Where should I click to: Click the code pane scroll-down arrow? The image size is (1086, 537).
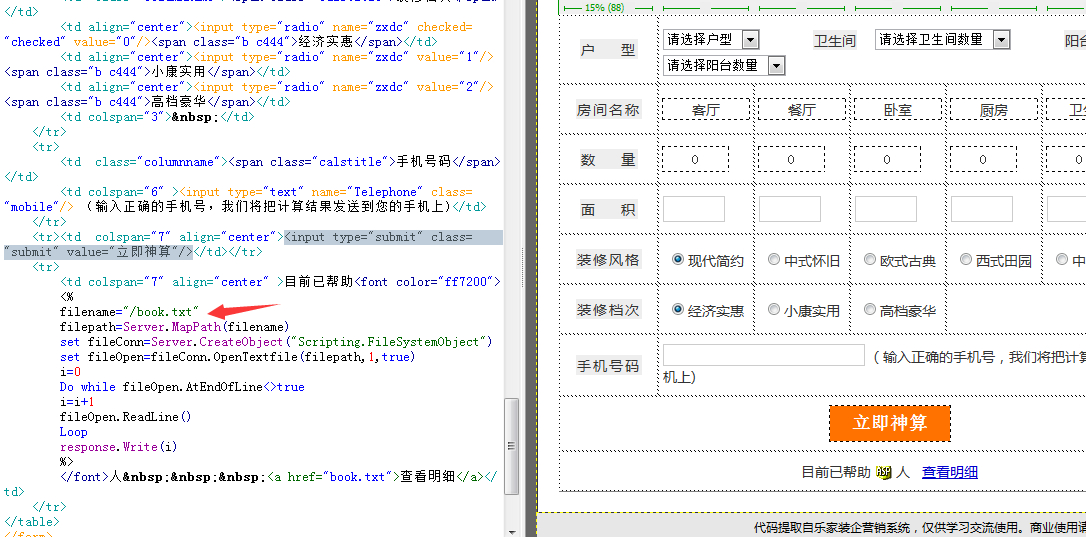(x=512, y=531)
